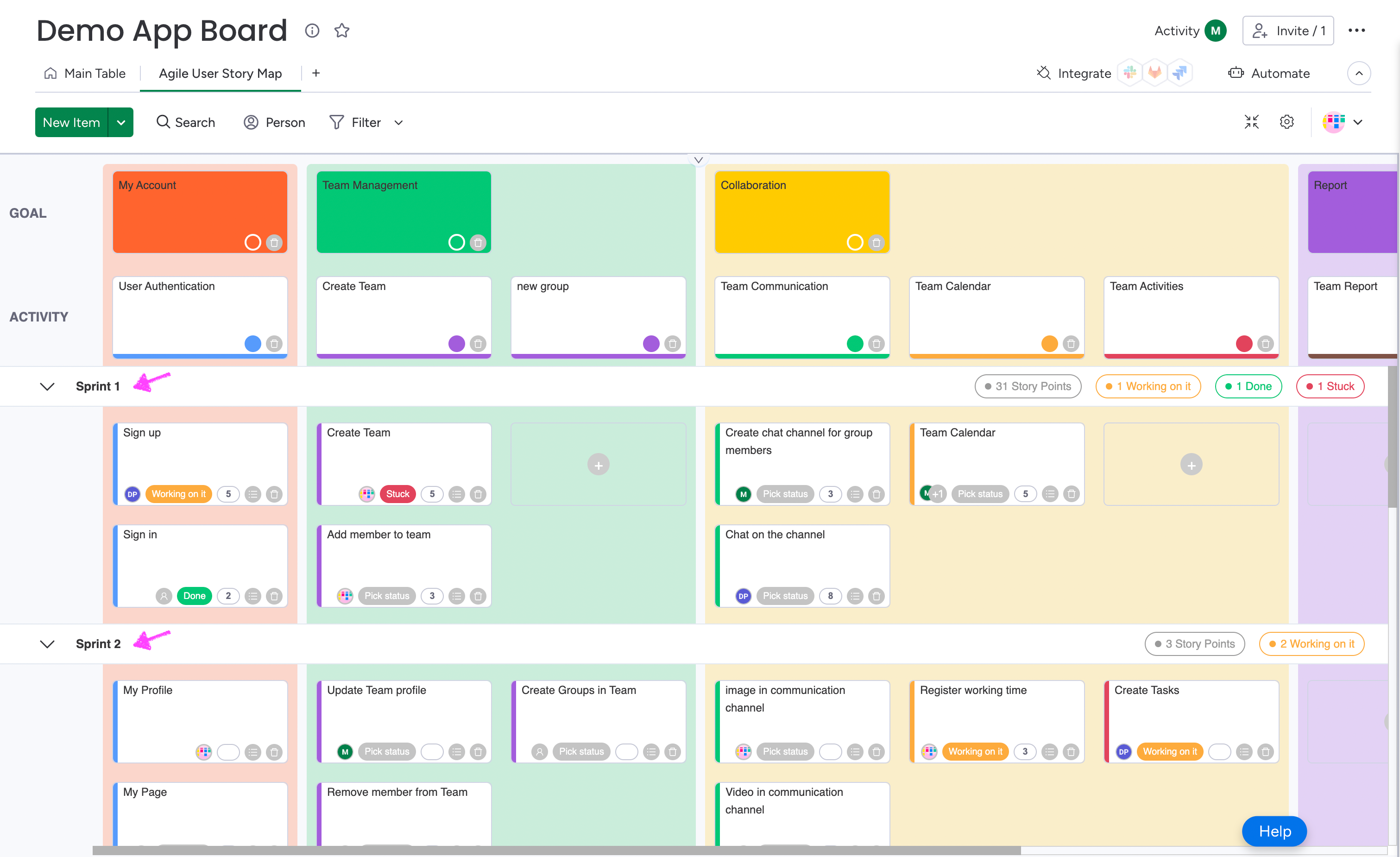This screenshot has width=1400, height=857.
Task: Open the Filter options chevron
Action: (x=399, y=122)
